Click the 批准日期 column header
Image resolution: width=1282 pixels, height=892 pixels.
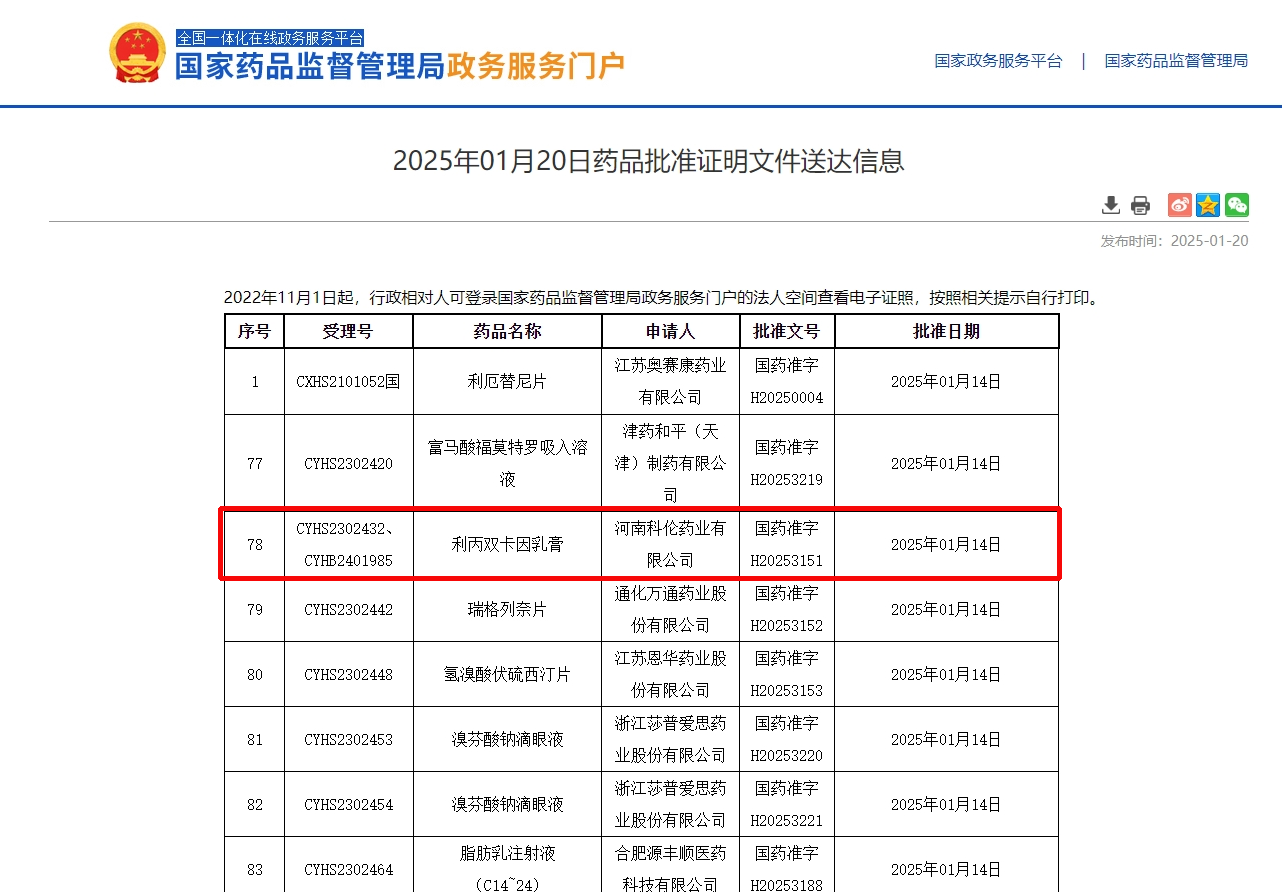coord(946,331)
